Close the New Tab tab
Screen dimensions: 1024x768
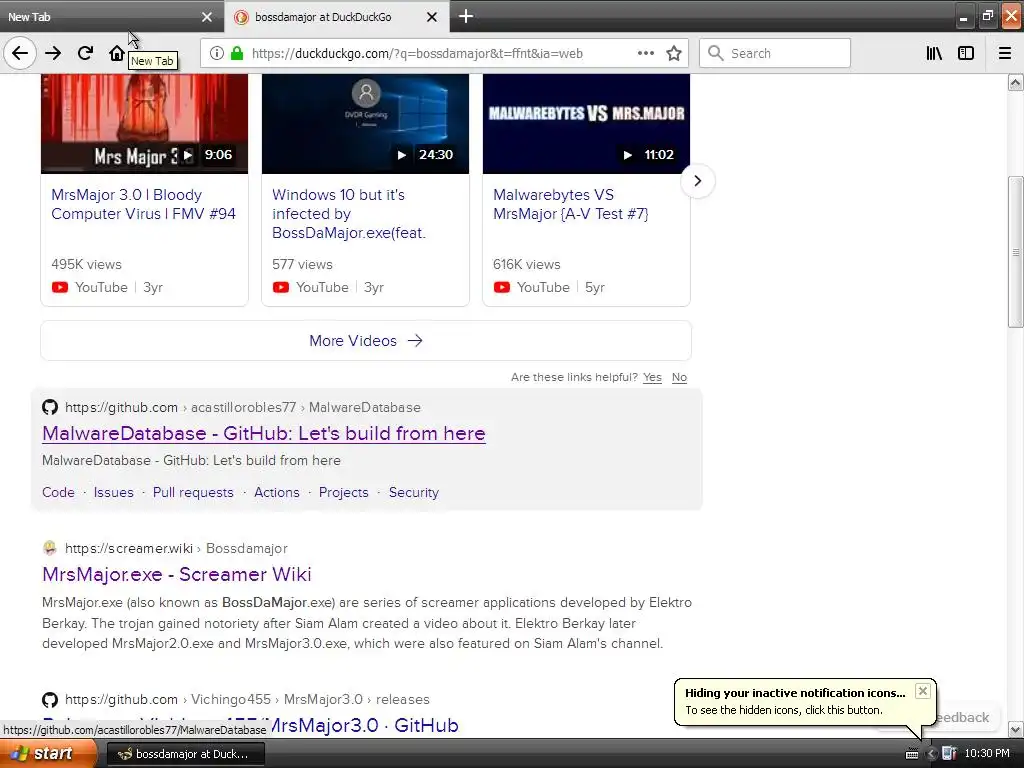point(207,17)
